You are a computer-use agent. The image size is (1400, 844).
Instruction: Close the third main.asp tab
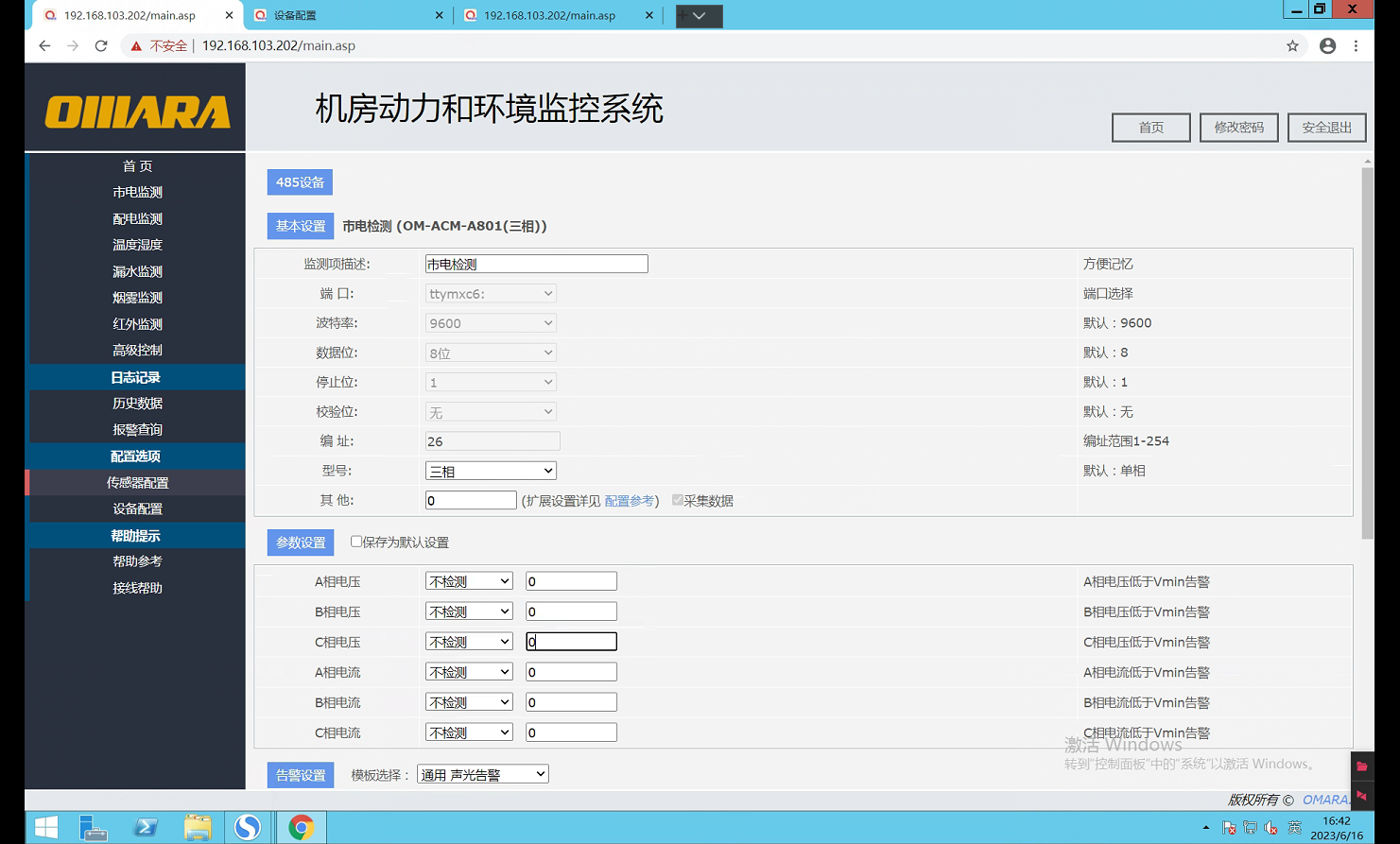(648, 15)
